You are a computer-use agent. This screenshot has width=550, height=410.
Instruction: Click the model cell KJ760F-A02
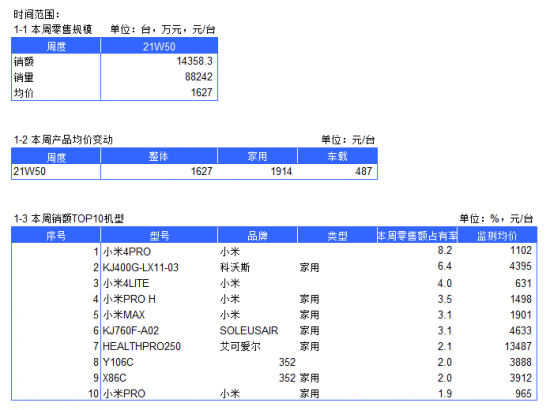click(130, 331)
